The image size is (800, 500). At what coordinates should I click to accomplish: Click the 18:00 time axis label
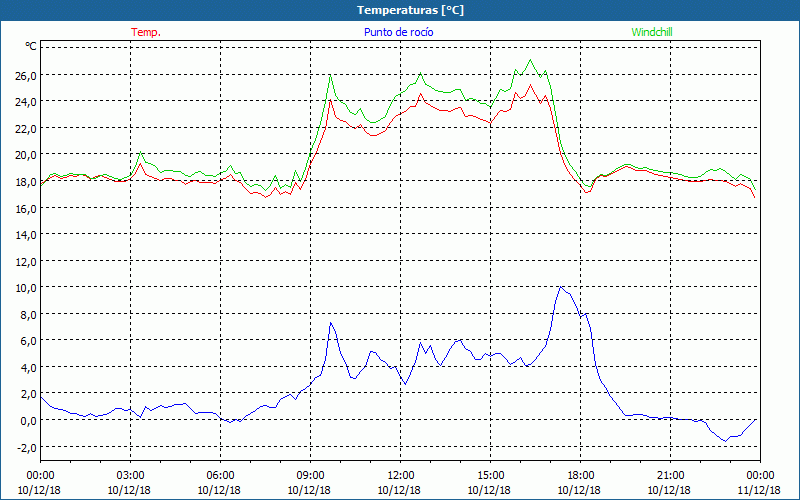580,476
